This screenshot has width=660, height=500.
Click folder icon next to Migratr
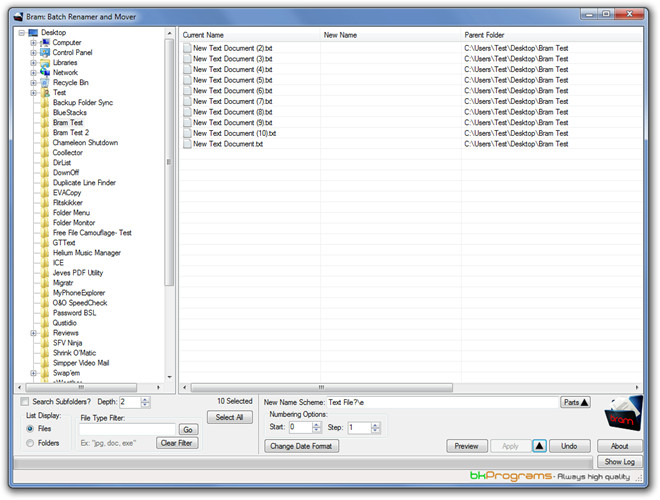45,283
